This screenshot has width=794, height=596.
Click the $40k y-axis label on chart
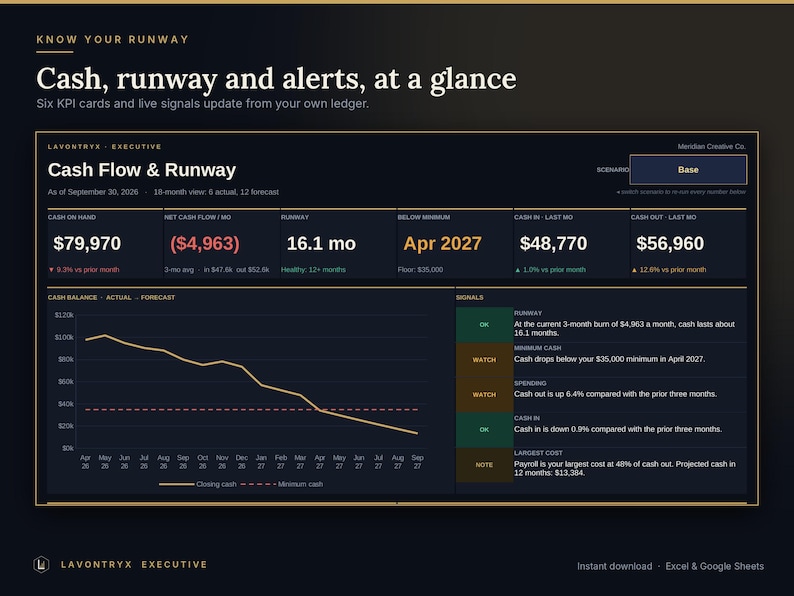click(x=66, y=404)
